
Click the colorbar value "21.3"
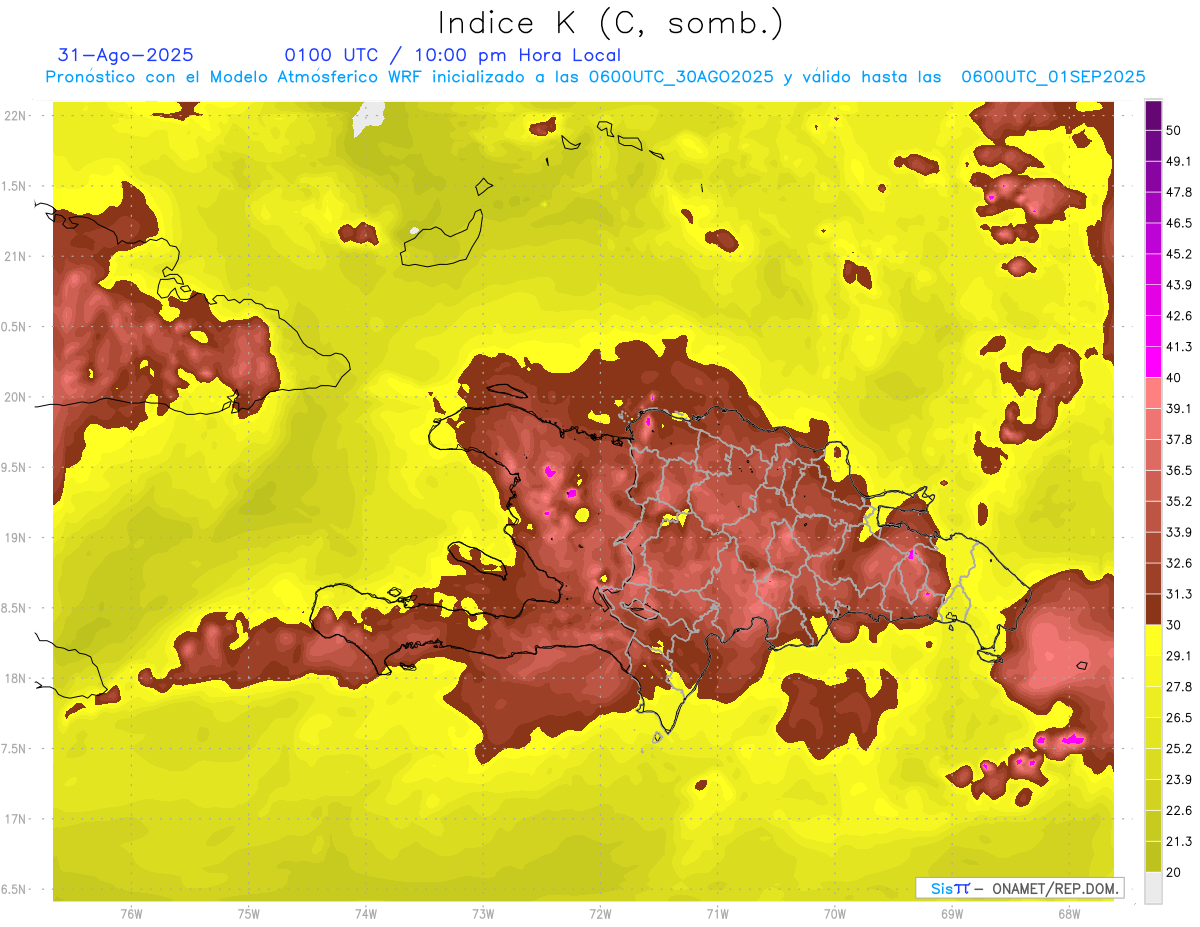[1178, 842]
